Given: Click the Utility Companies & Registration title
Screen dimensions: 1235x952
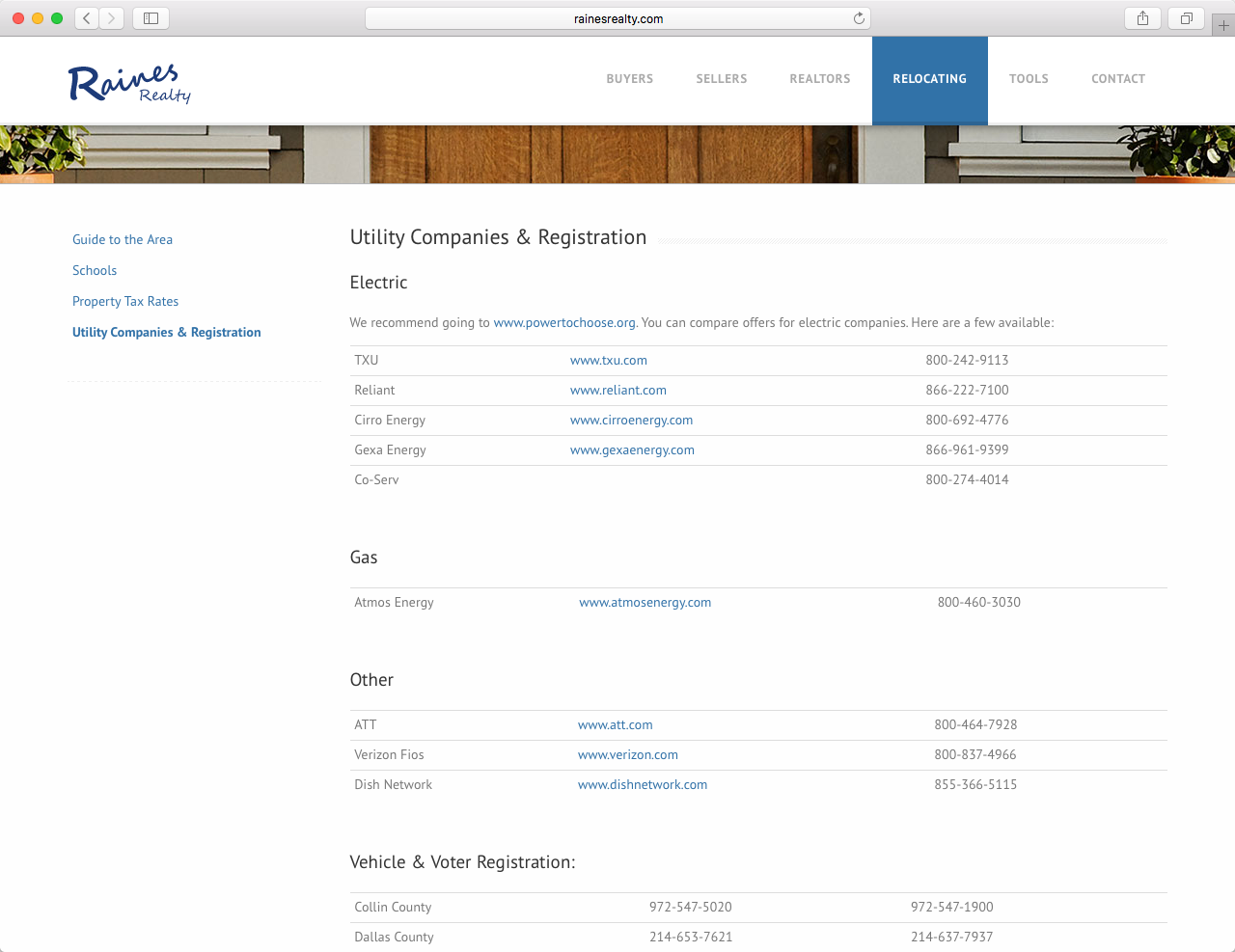Looking at the screenshot, I should click(498, 237).
